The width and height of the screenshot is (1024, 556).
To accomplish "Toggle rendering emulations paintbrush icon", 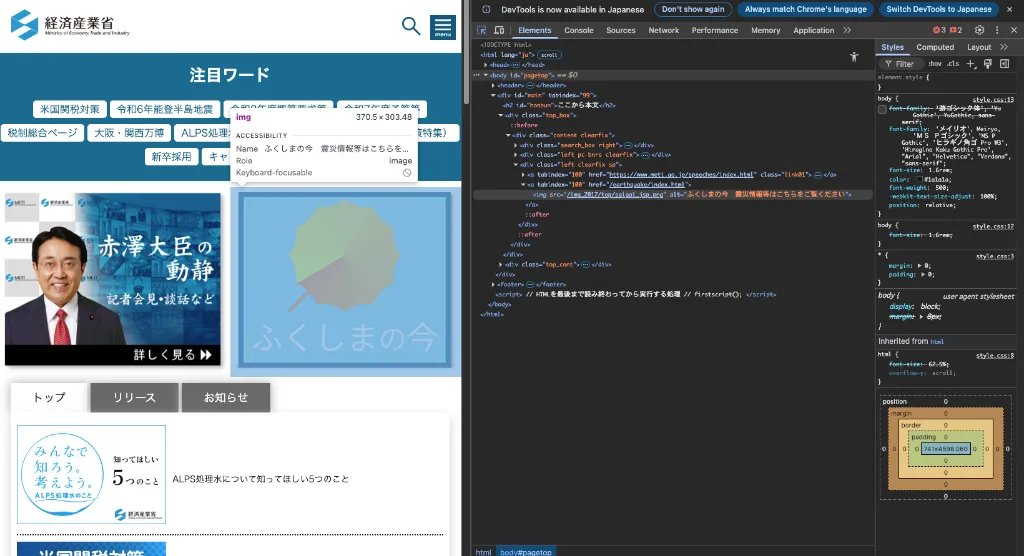I will tap(987, 63).
